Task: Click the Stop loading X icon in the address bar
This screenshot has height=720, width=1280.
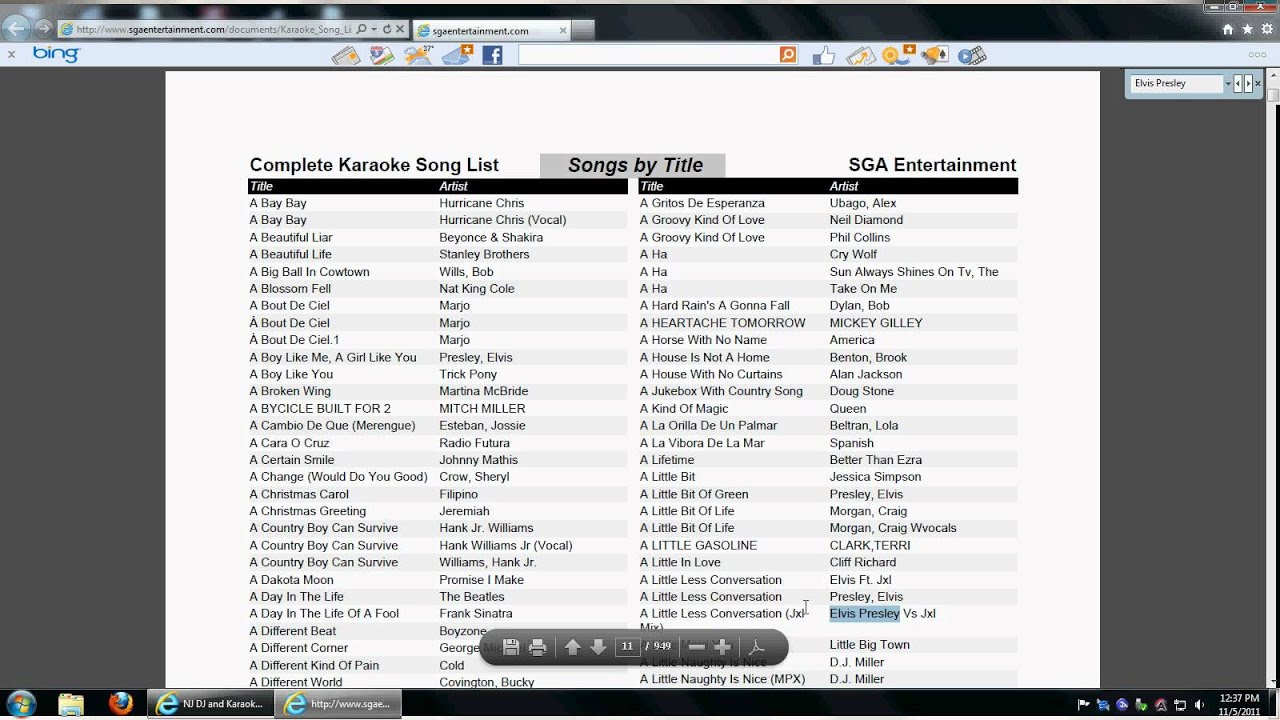Action: coord(400,30)
